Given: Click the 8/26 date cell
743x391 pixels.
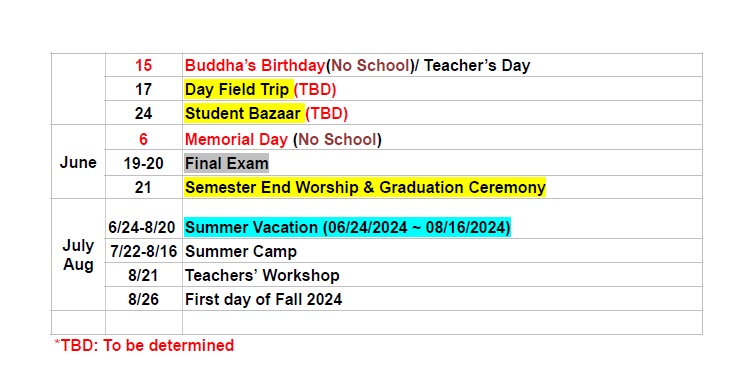Looking at the screenshot, I should tap(143, 300).
